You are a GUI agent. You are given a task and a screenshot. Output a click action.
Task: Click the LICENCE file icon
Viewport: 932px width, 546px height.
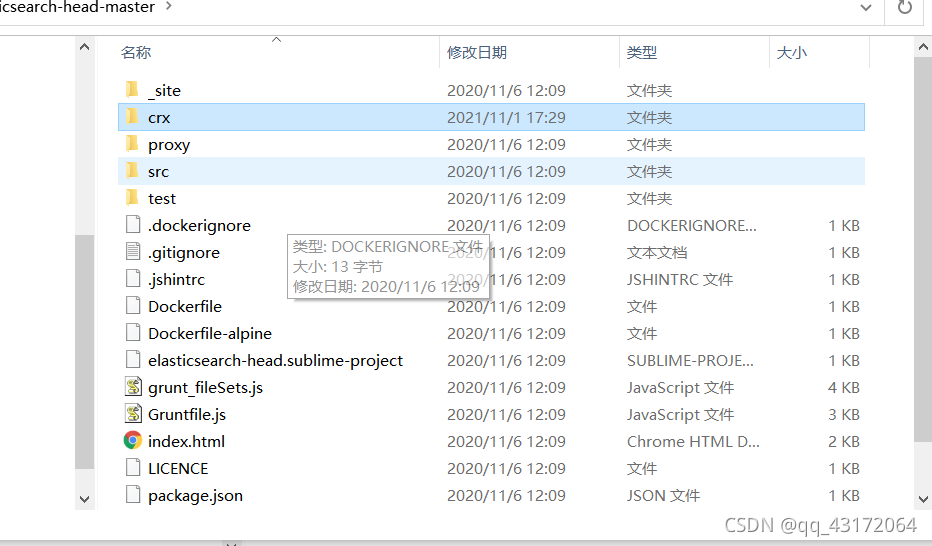133,468
